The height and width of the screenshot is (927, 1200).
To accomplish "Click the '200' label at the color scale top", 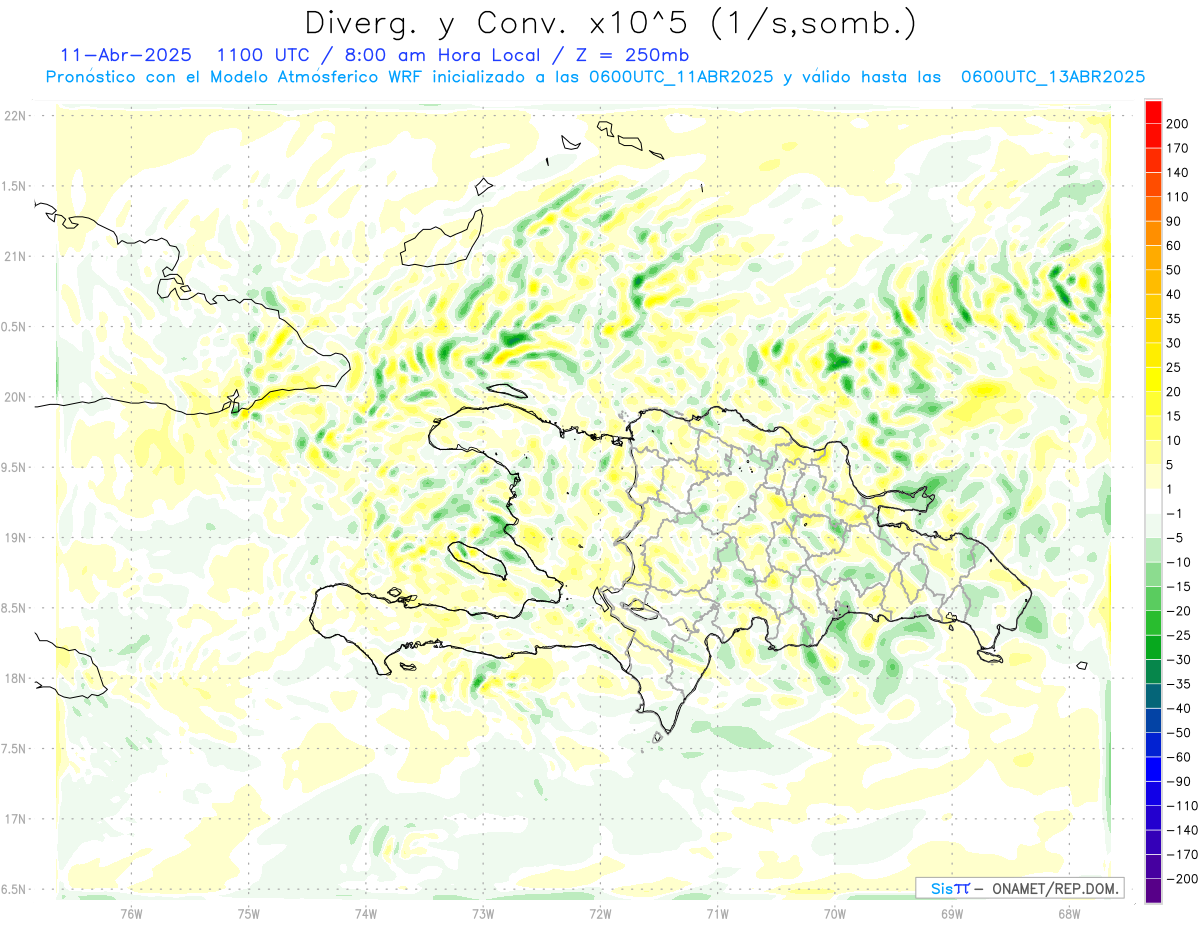I will click(x=1178, y=124).
